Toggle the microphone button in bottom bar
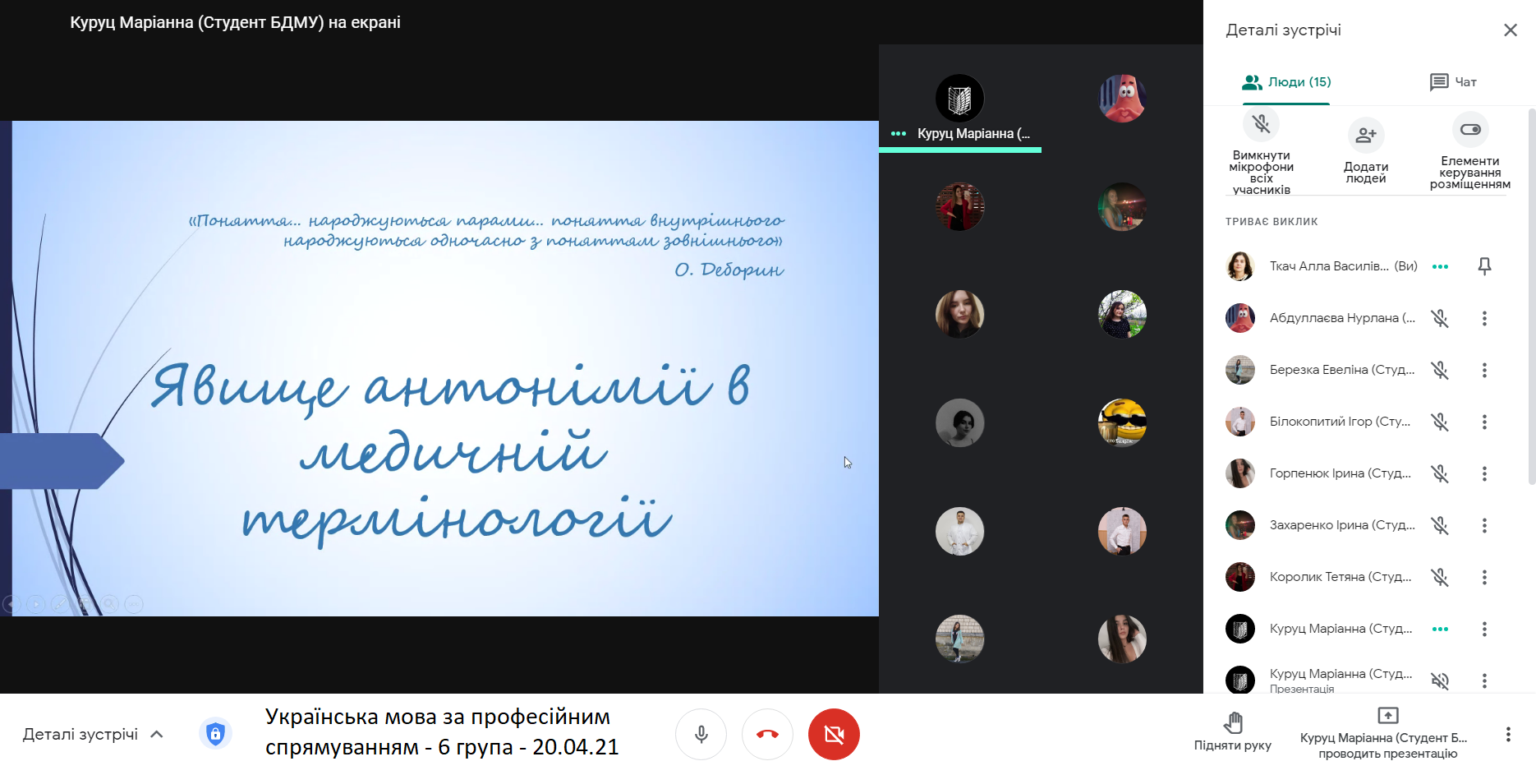The height and width of the screenshot is (775, 1536). [x=701, y=734]
